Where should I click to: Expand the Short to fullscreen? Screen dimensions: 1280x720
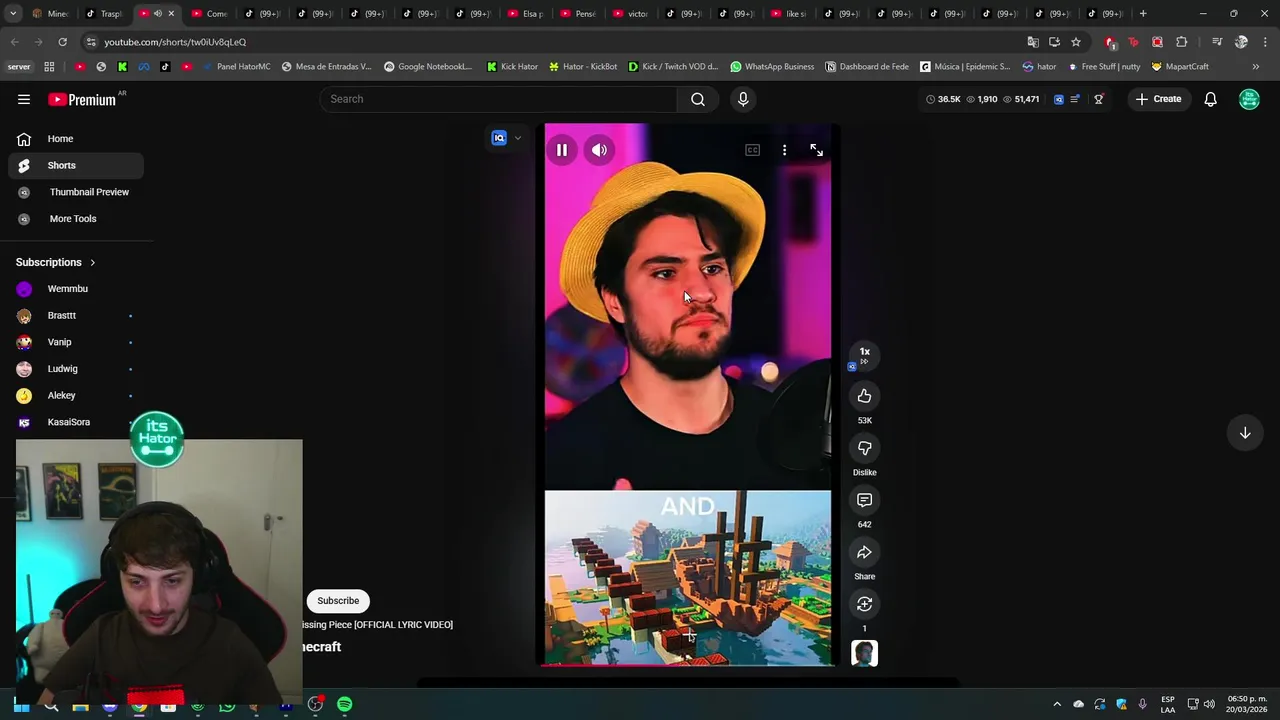[816, 150]
